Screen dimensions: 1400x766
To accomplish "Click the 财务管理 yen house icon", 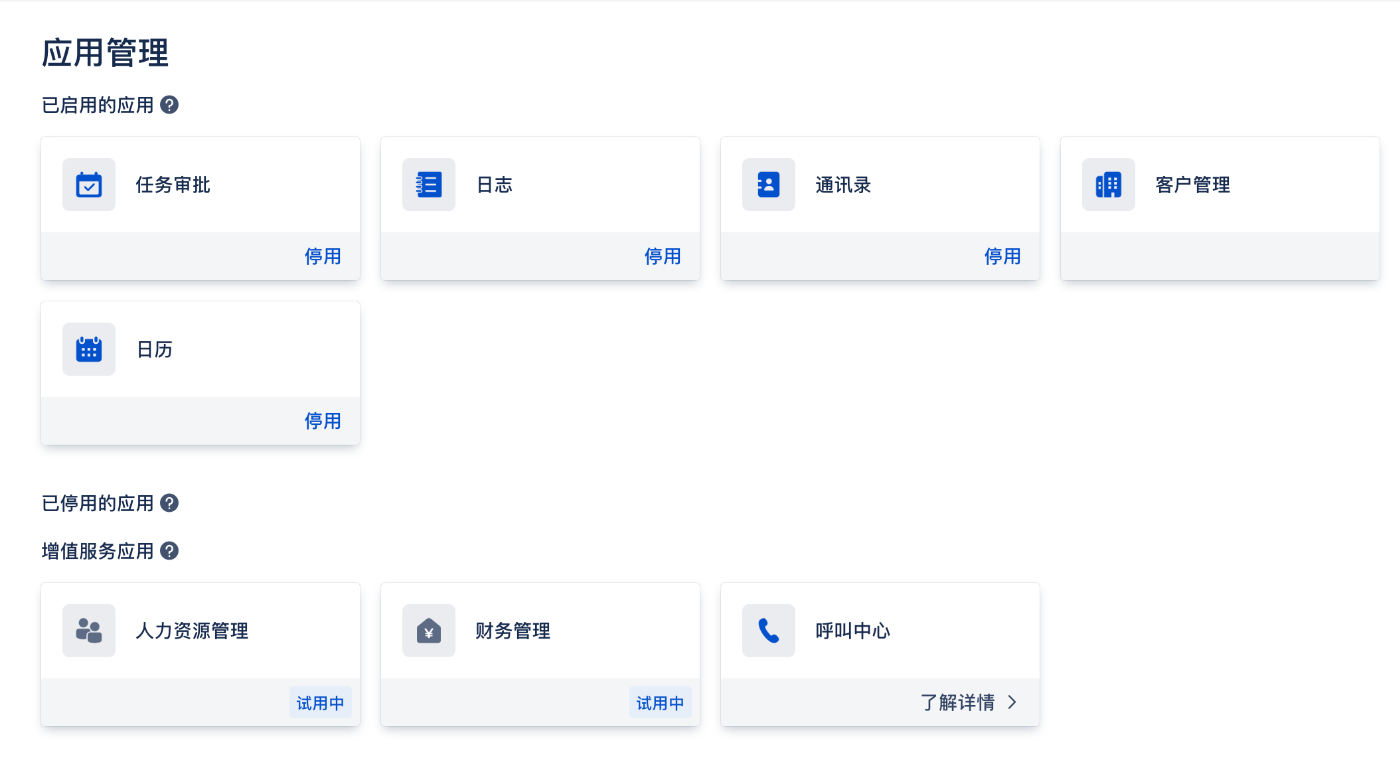I will click(x=429, y=631).
